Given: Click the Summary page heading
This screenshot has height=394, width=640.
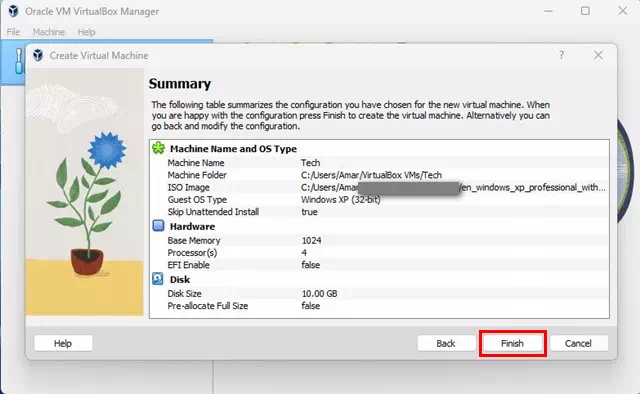Looking at the screenshot, I should coord(180,83).
